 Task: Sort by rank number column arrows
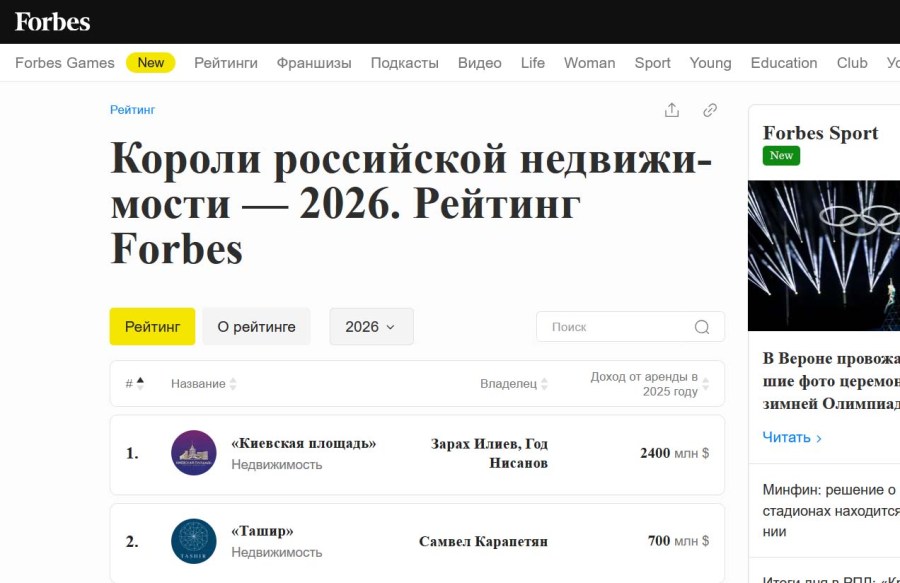pos(140,383)
